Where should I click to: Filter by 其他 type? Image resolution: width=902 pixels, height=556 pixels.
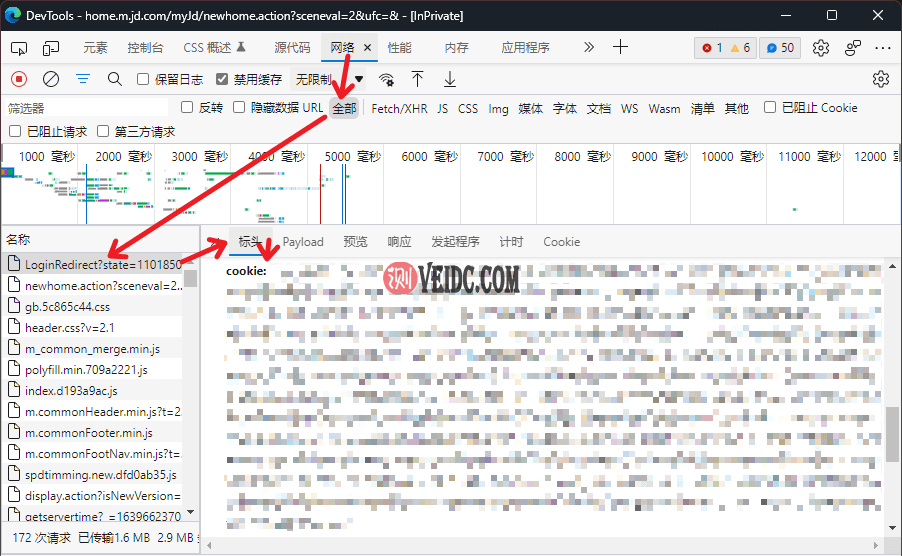point(736,108)
